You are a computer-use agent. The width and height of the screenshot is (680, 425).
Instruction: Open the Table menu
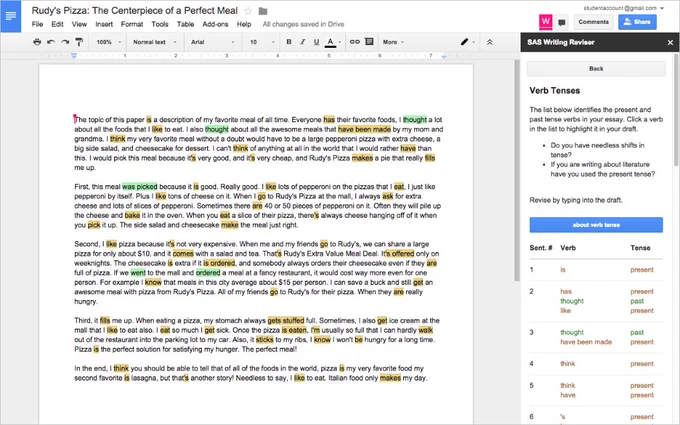tap(185, 24)
